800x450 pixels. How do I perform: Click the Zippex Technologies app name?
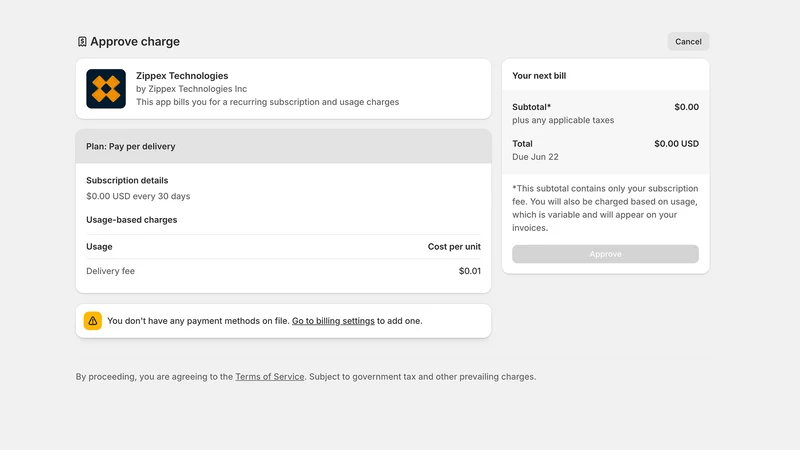coord(182,76)
